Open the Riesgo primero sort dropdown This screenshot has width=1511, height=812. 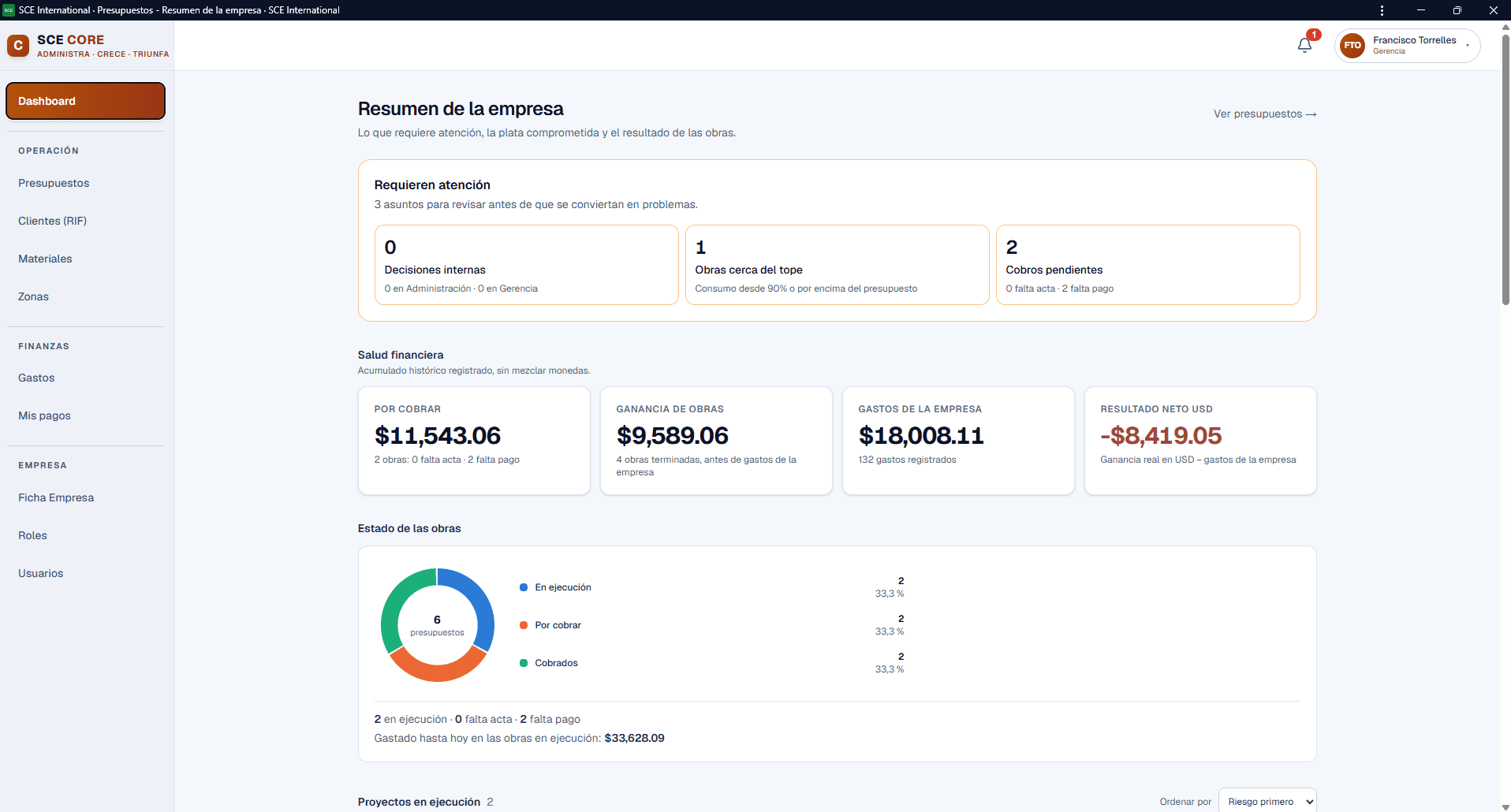coord(1267,801)
